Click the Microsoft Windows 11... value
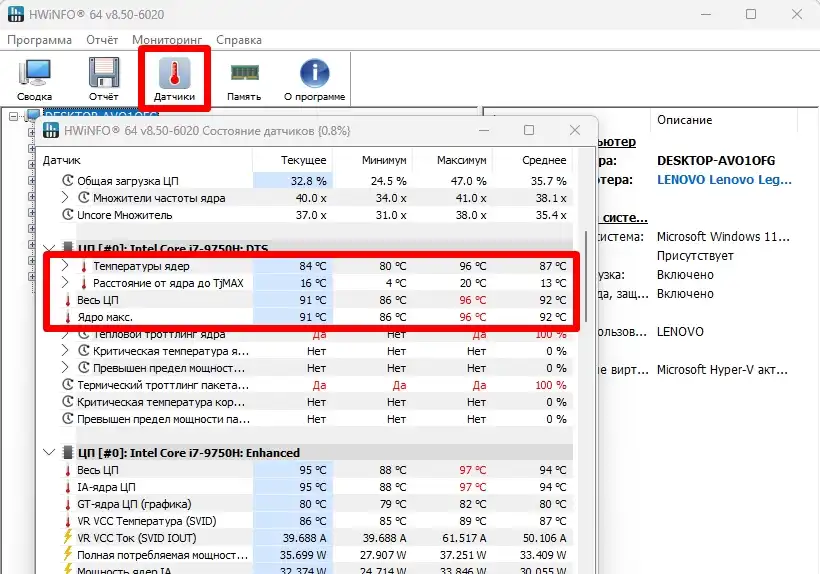The height and width of the screenshot is (574, 820). (723, 236)
